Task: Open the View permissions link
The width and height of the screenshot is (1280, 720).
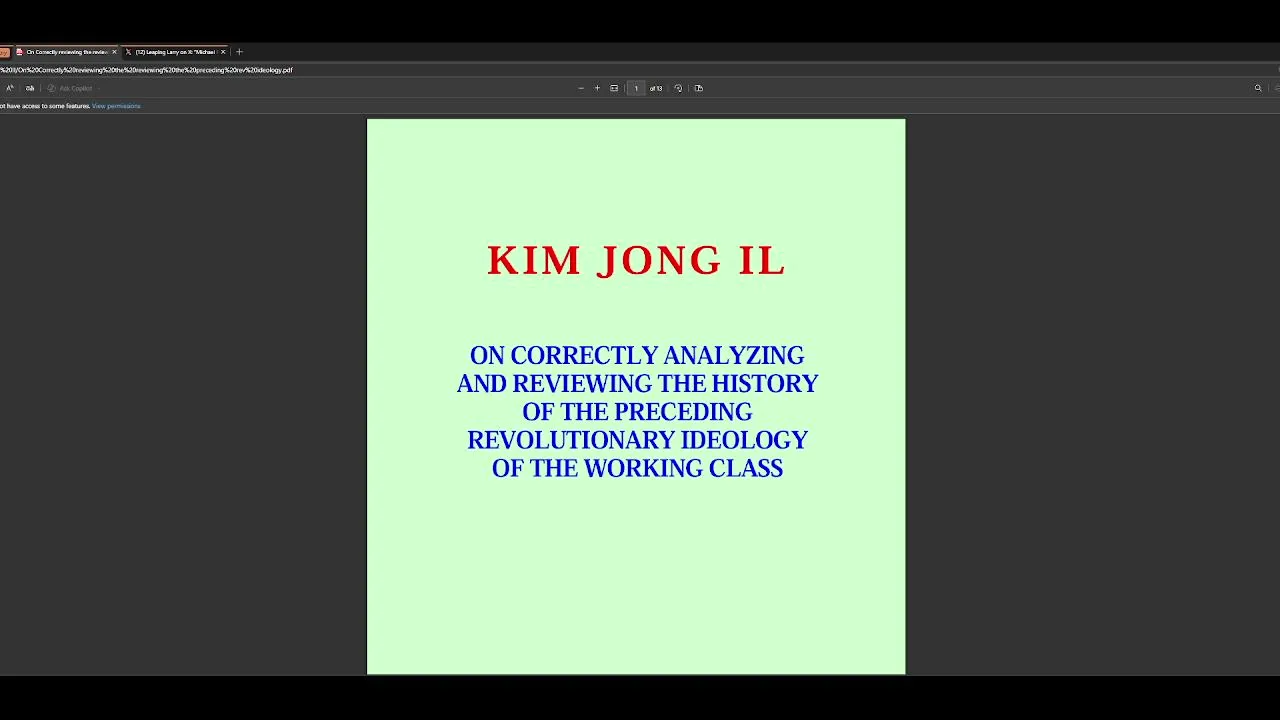Action: point(116,106)
